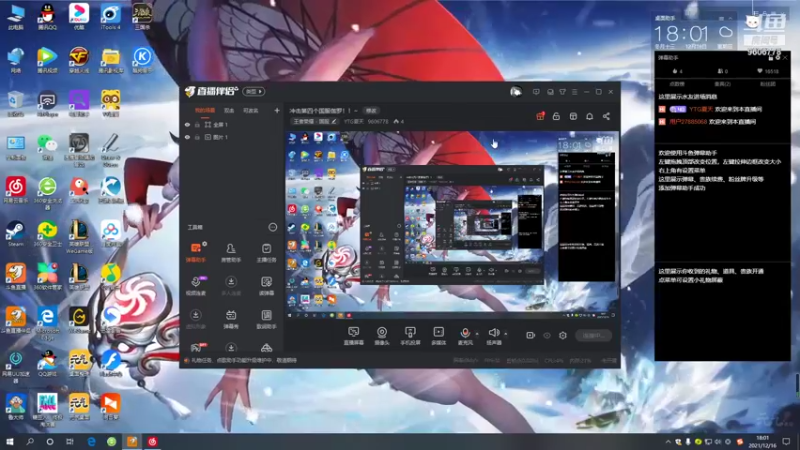Add a 手机投屏 source
Screen dimensions: 800x450
[410, 336]
